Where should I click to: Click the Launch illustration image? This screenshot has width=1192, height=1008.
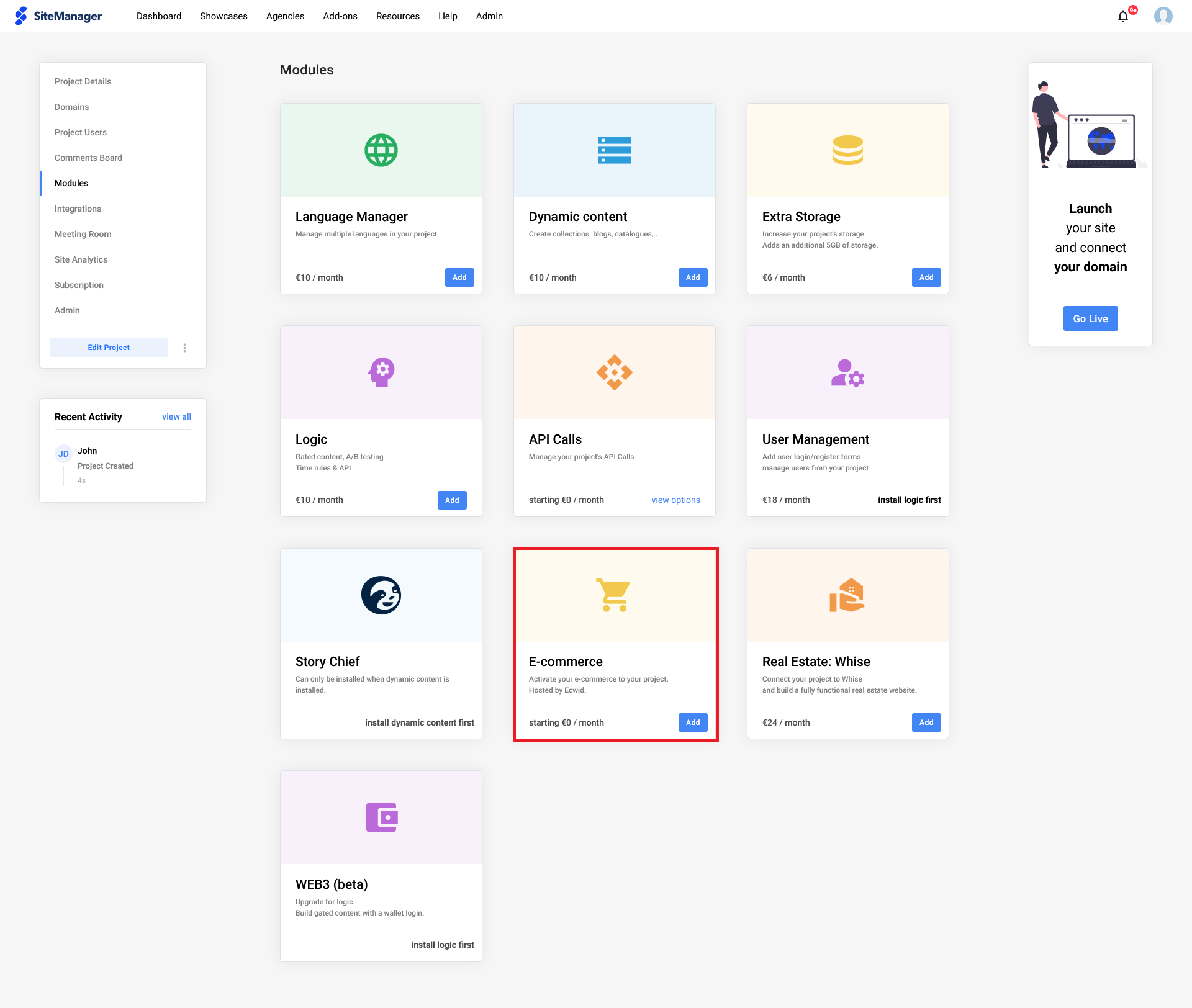[x=1091, y=124]
